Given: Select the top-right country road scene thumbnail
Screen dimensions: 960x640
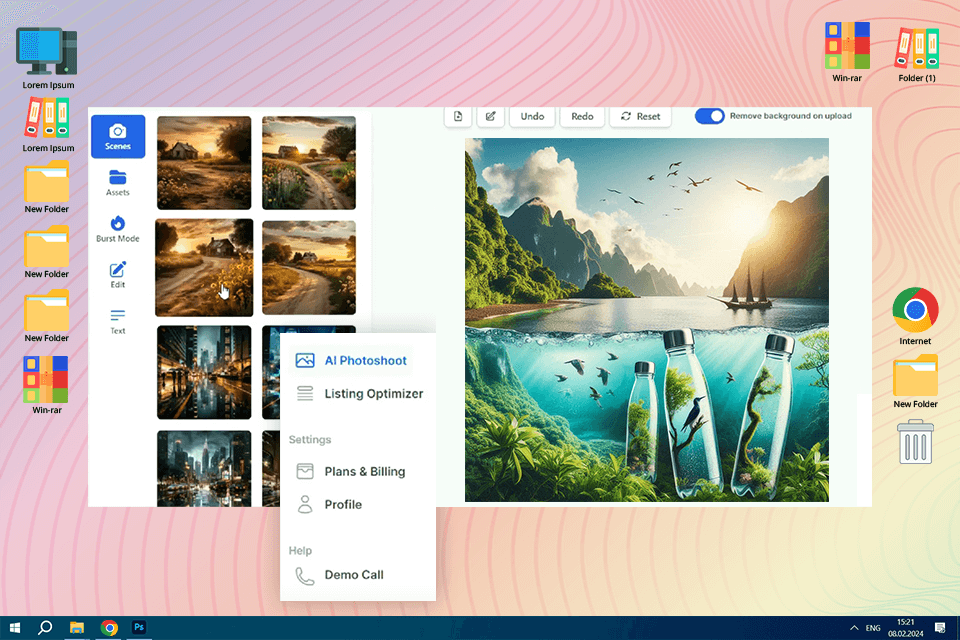Looking at the screenshot, I should point(309,163).
